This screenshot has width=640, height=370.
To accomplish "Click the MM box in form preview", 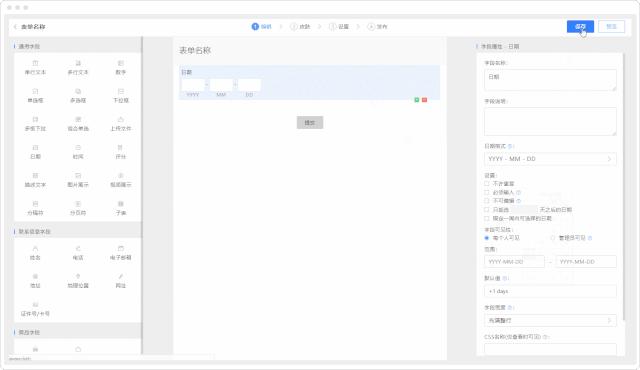I will point(221,85).
